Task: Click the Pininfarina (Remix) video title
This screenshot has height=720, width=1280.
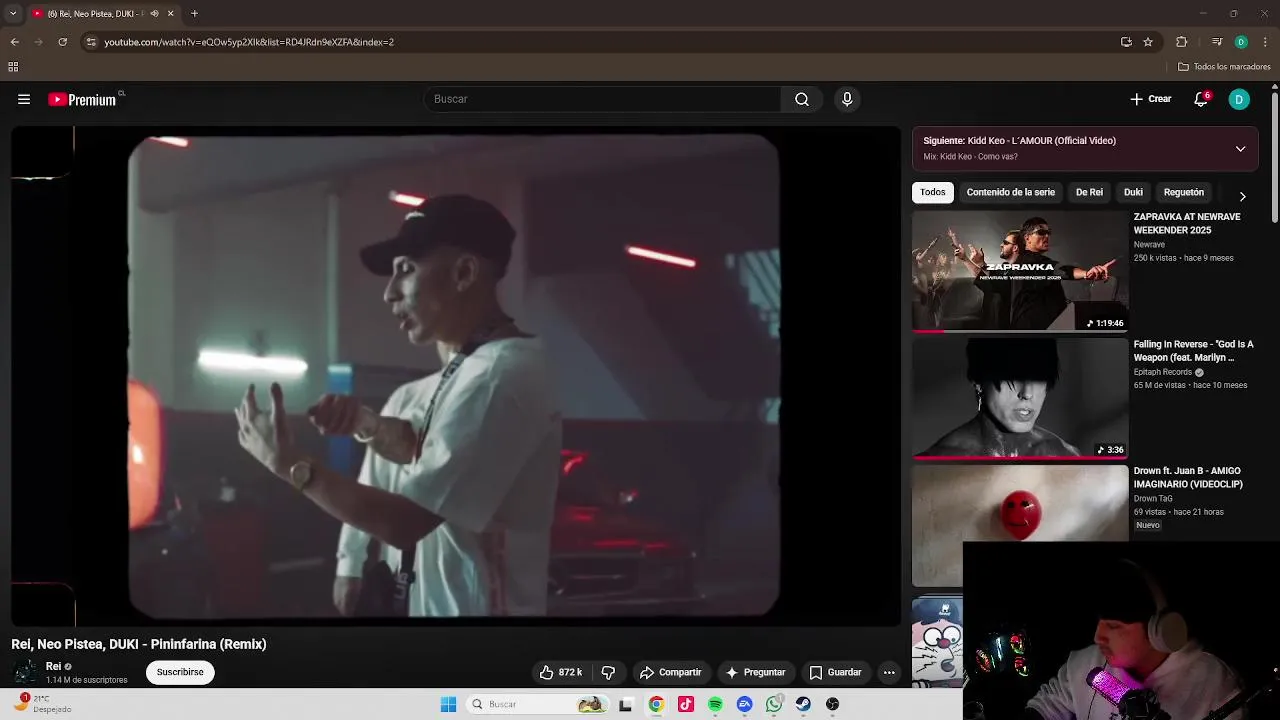Action: click(139, 644)
